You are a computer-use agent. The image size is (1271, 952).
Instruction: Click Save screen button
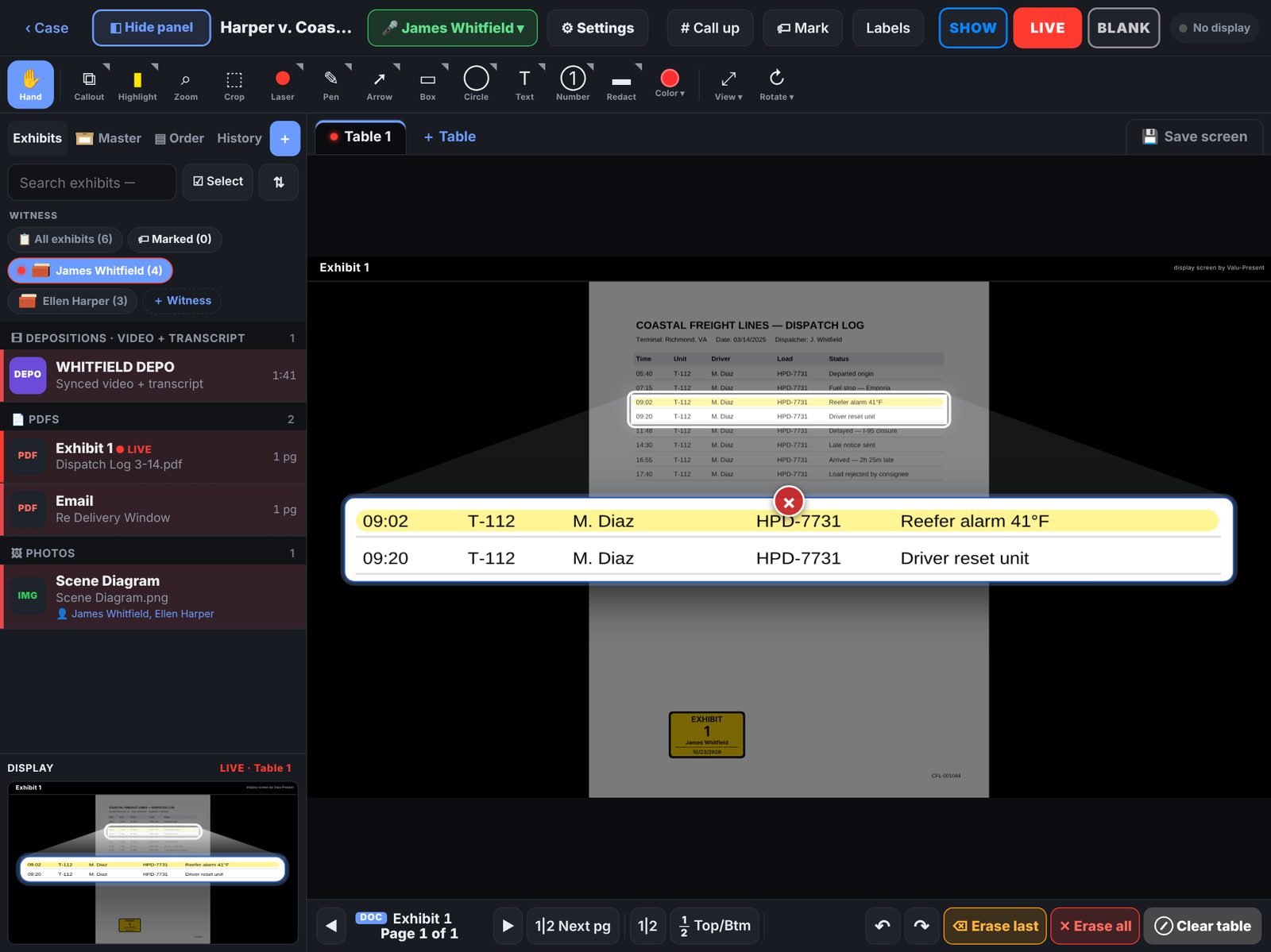coord(1194,137)
